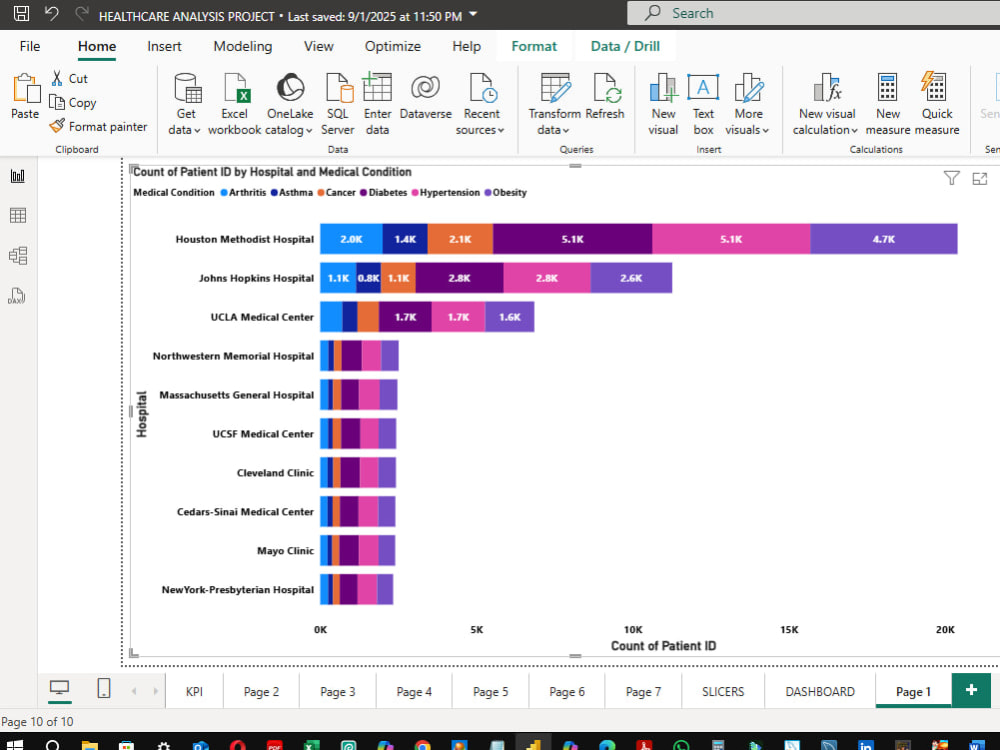Paste from clipboard

click(26, 96)
